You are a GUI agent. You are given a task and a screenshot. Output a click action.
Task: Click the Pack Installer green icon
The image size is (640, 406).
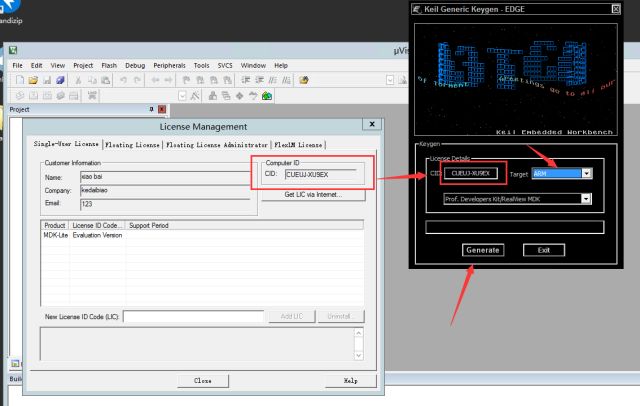pos(267,96)
